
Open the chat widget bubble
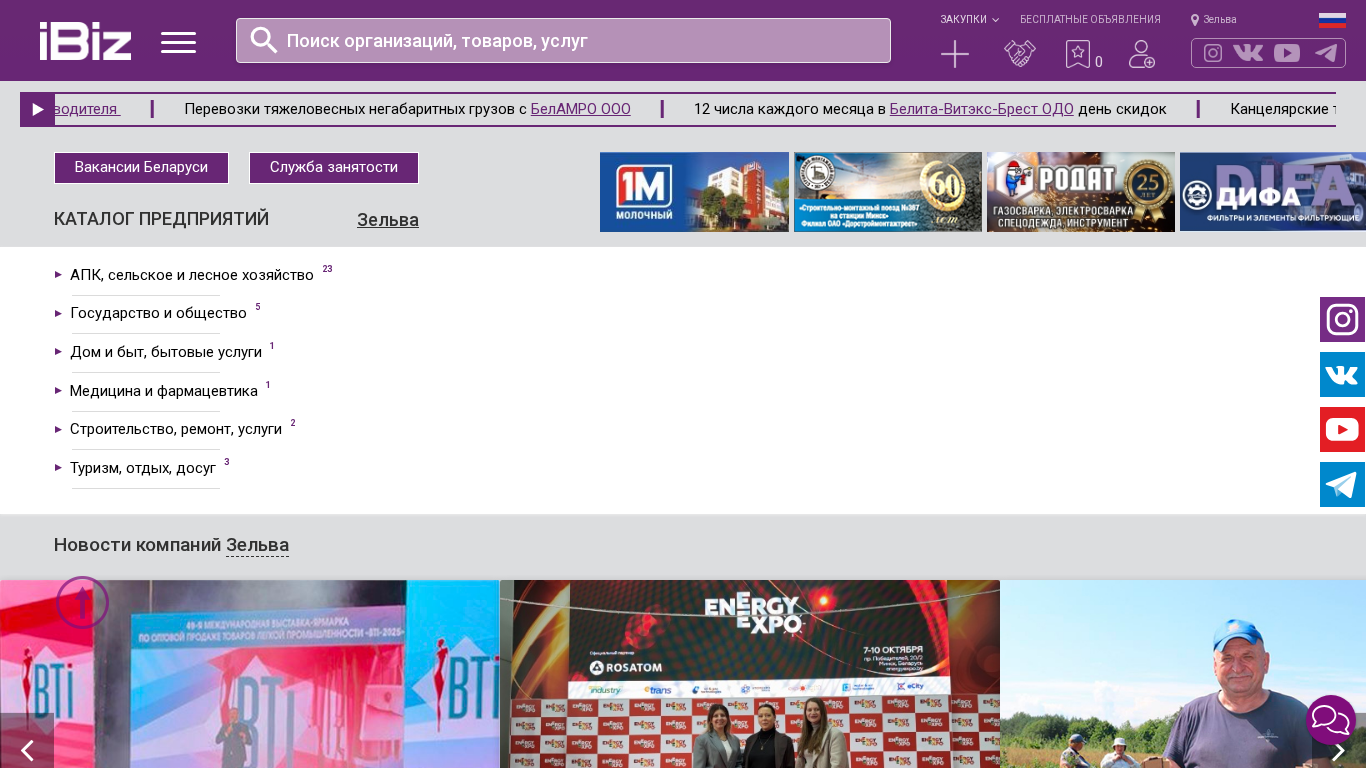tap(1331, 720)
